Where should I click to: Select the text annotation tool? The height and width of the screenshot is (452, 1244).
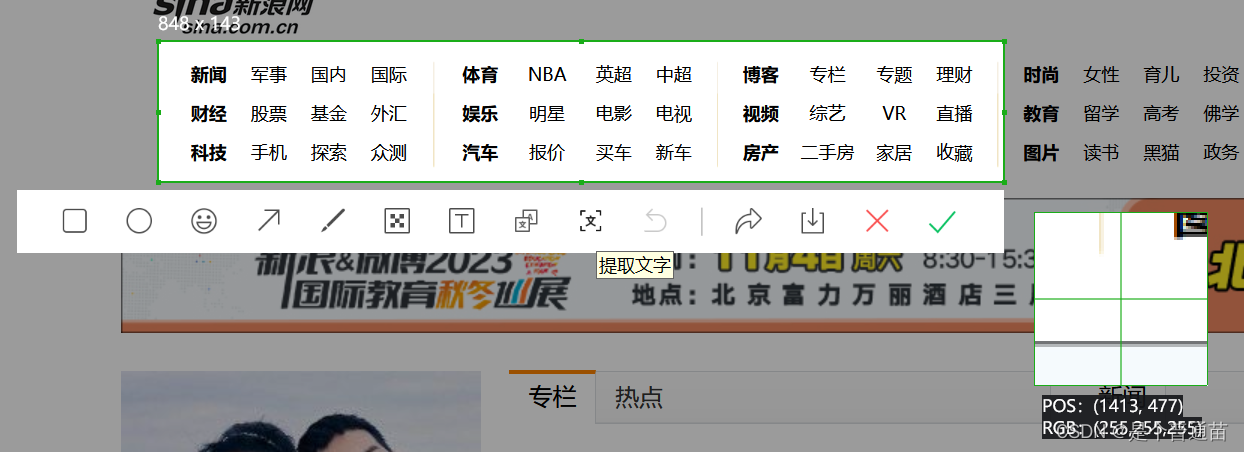(461, 221)
